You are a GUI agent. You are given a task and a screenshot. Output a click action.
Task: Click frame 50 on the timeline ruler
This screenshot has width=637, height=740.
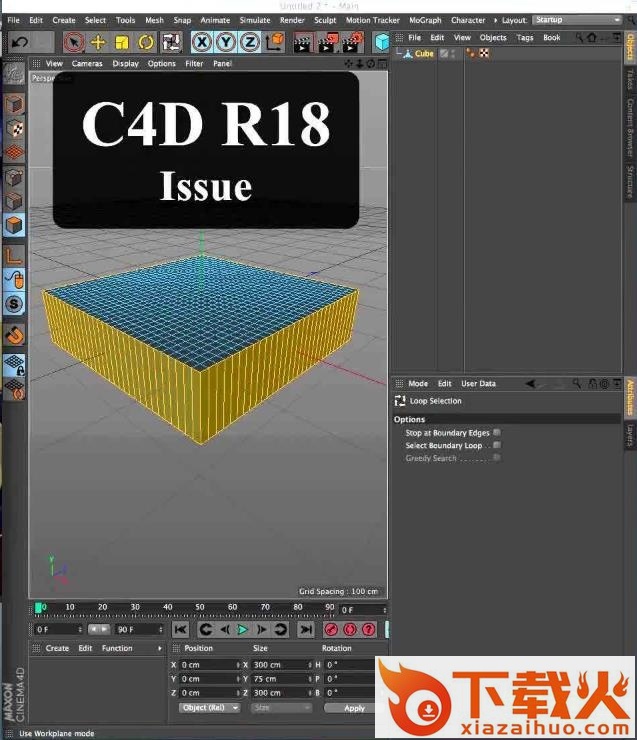point(200,607)
